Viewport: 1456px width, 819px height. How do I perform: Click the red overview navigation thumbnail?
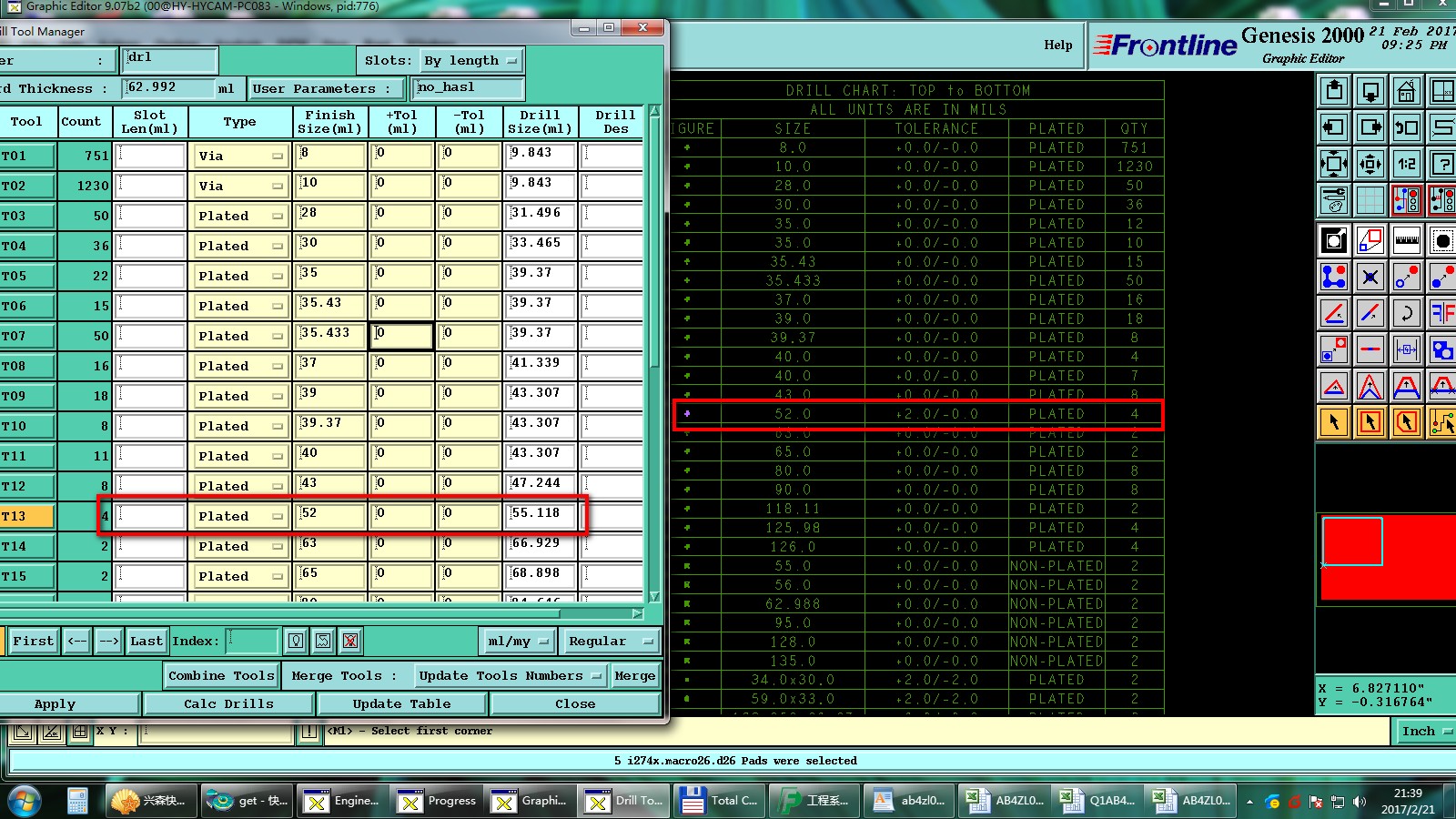1388,558
